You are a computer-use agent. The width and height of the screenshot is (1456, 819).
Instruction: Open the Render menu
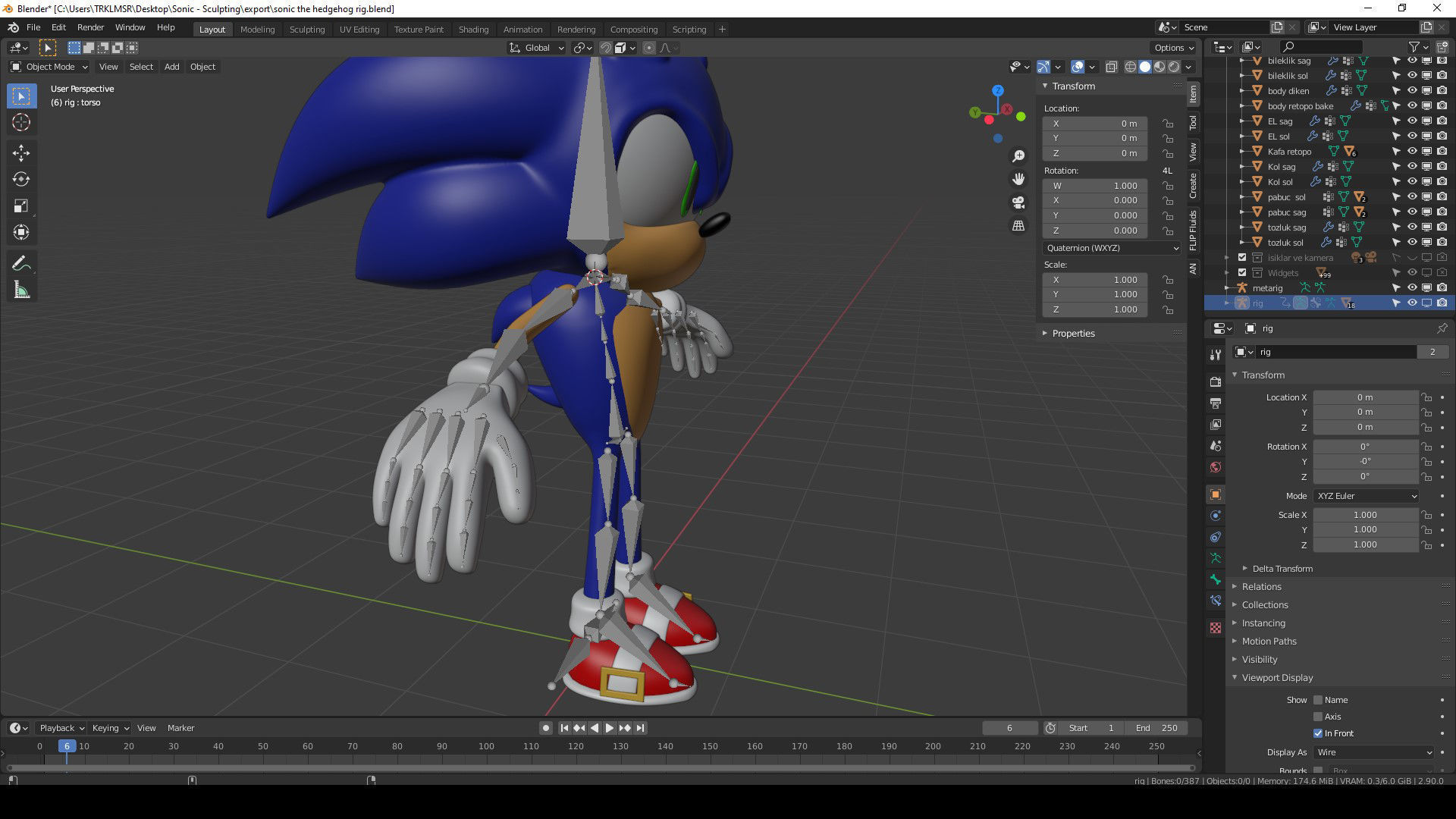coord(90,27)
